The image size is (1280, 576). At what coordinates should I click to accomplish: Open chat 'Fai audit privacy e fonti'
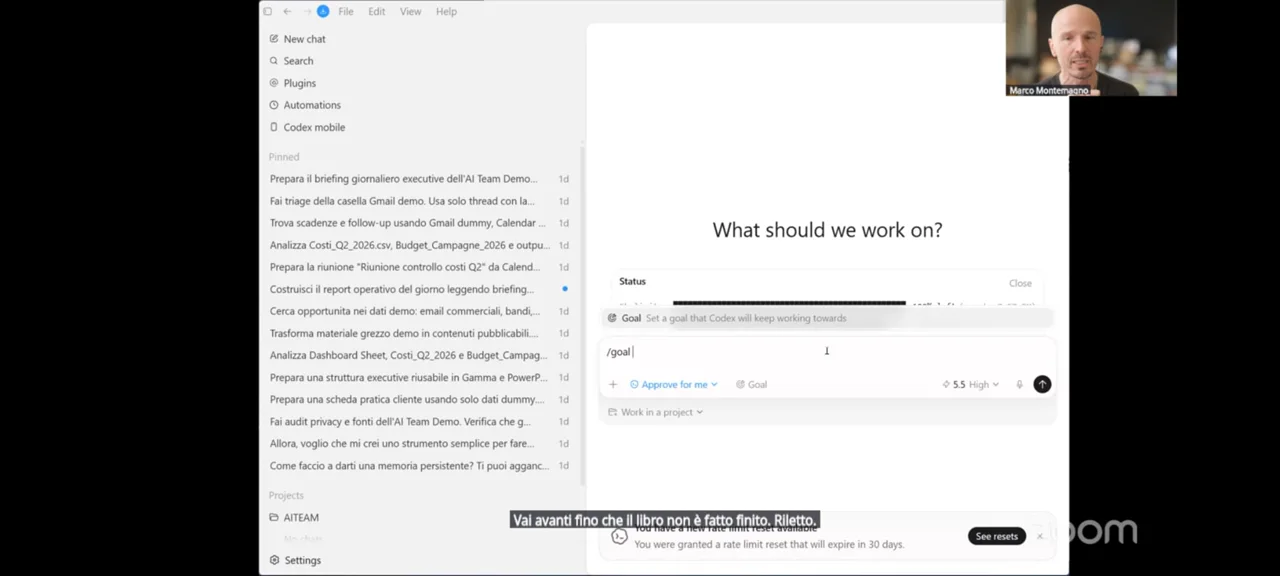[x=419, y=422]
